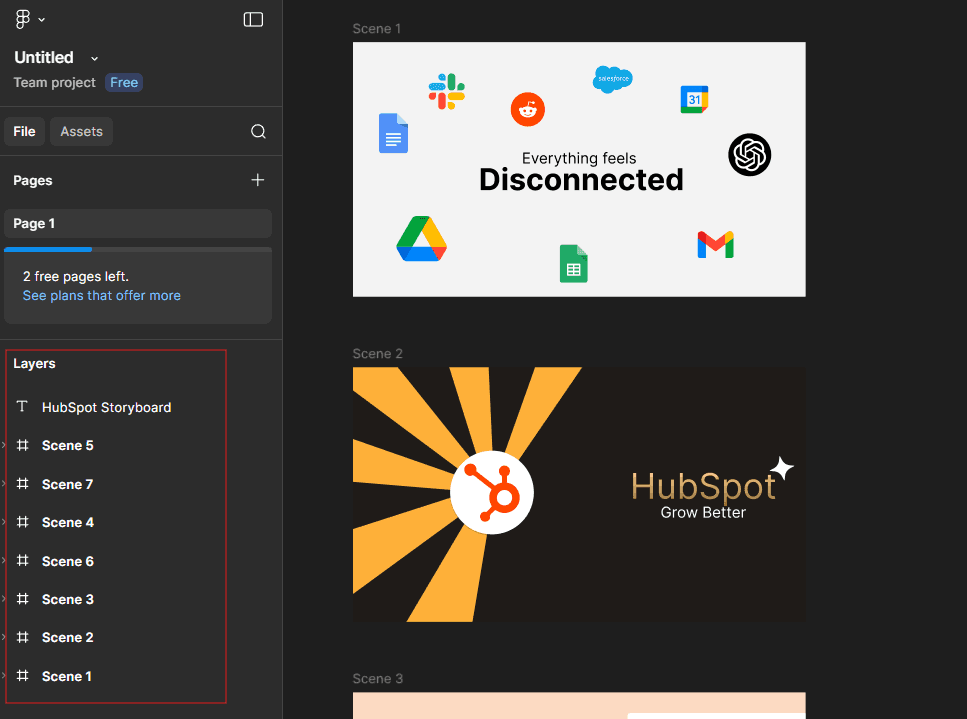Click the frame icon beside Scene 7
Image resolution: width=967 pixels, height=719 pixels.
tap(22, 484)
